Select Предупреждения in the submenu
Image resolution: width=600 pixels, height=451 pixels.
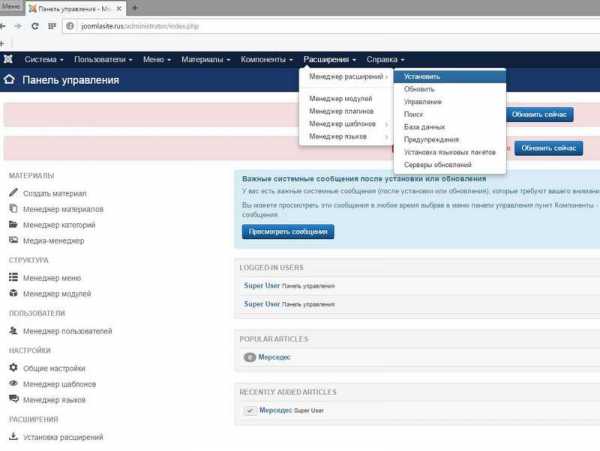(x=450, y=140)
